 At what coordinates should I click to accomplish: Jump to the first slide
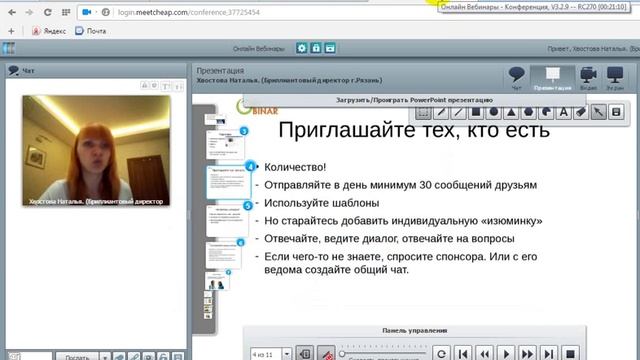463,354
